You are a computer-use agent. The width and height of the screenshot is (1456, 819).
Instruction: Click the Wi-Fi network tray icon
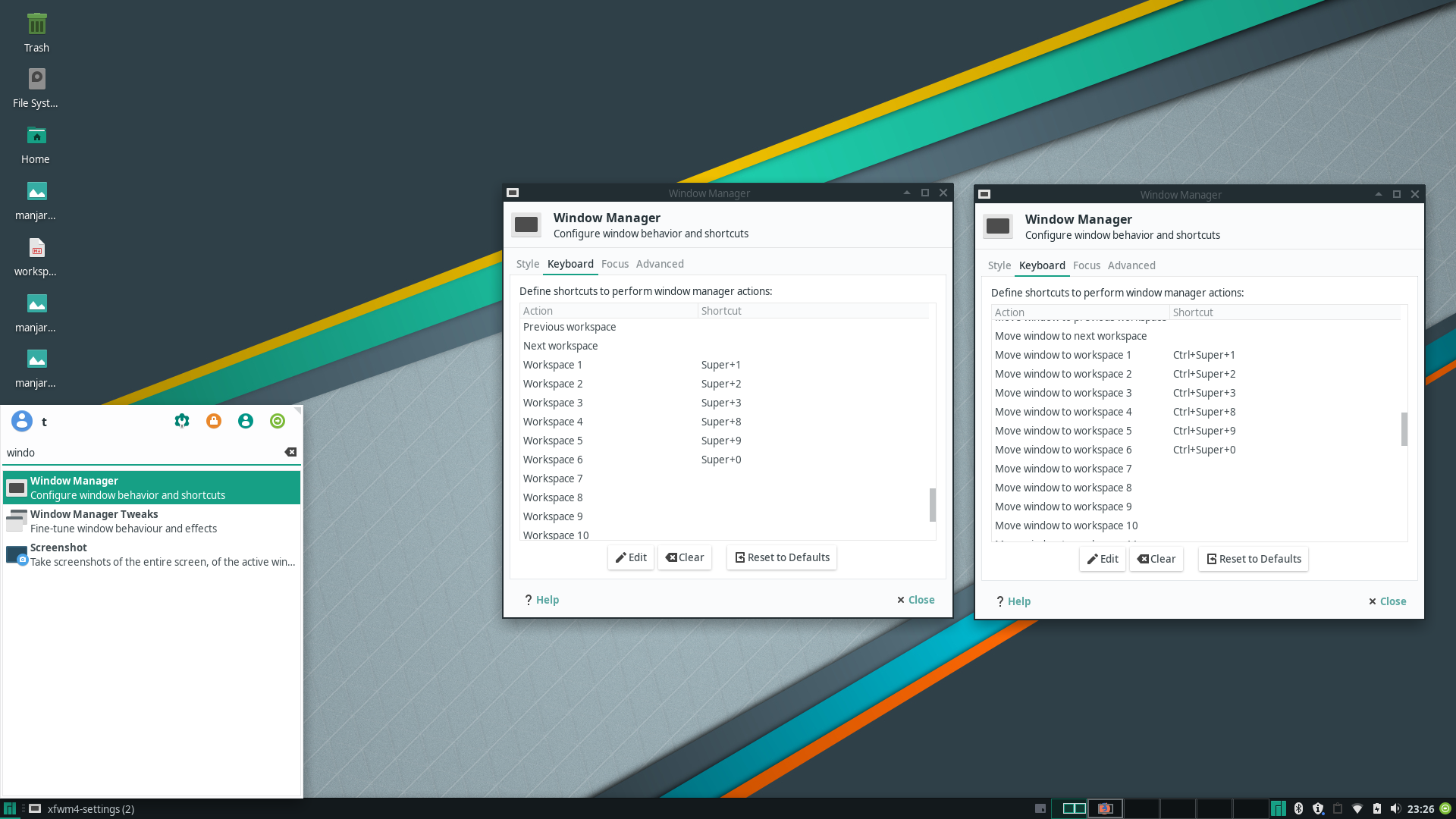pyautogui.click(x=1357, y=808)
